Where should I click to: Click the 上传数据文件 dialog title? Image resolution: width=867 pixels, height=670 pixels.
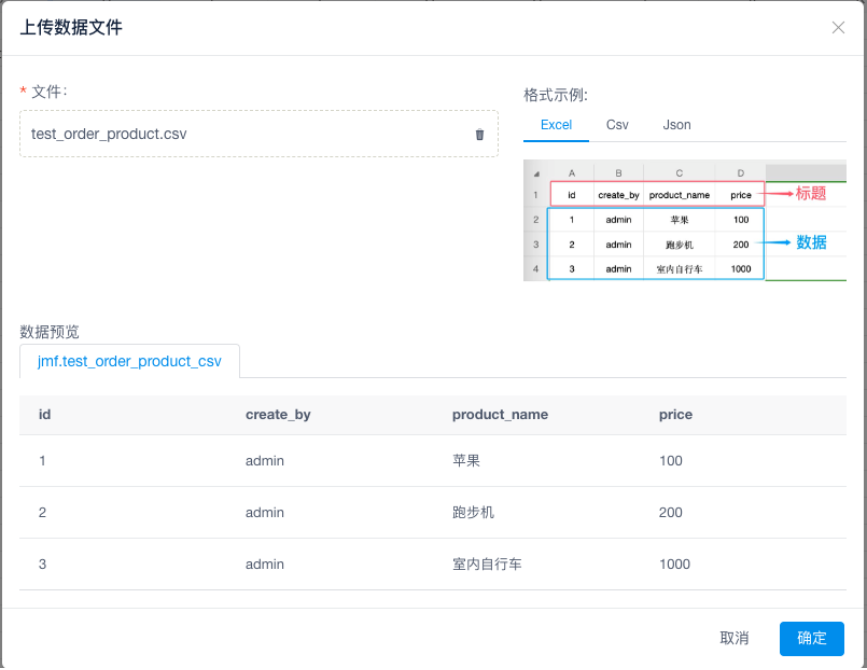(x=71, y=27)
